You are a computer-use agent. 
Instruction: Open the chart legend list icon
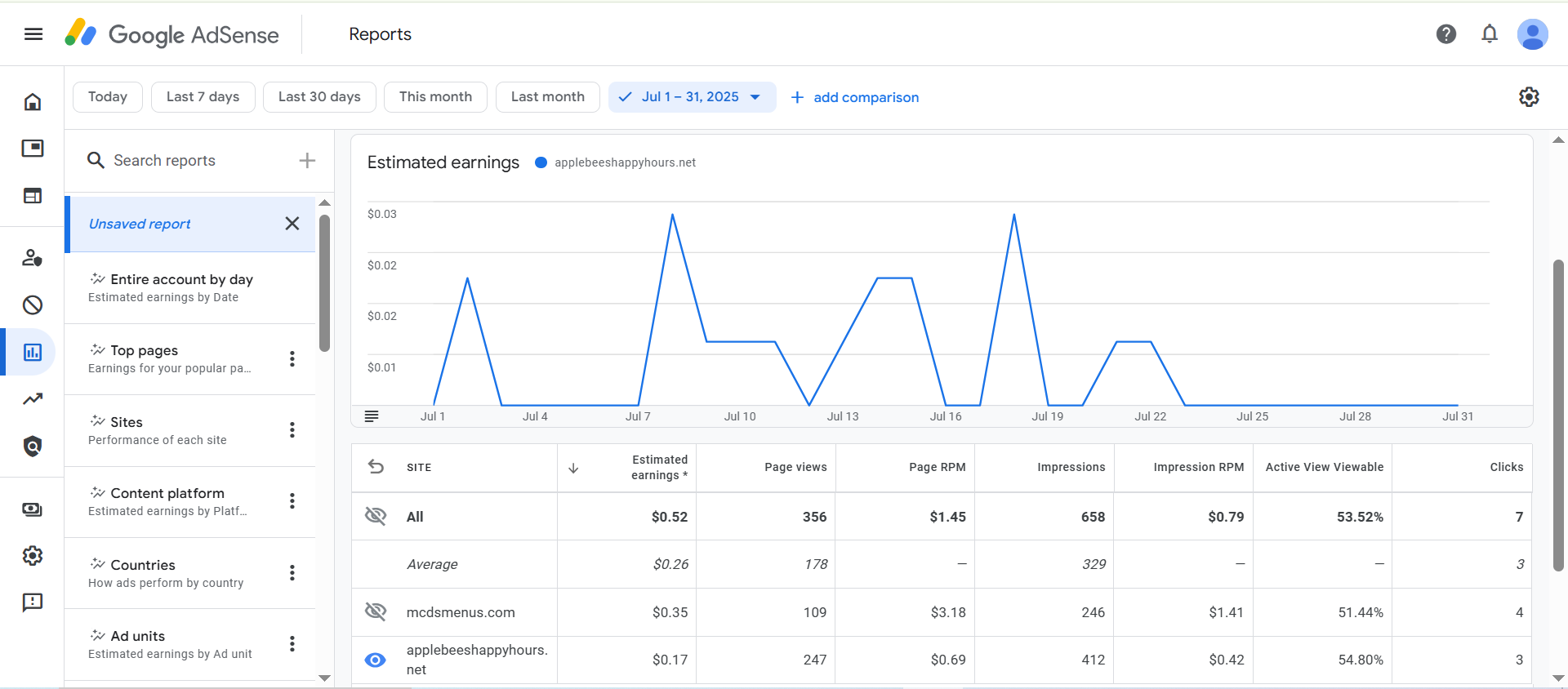coord(372,416)
